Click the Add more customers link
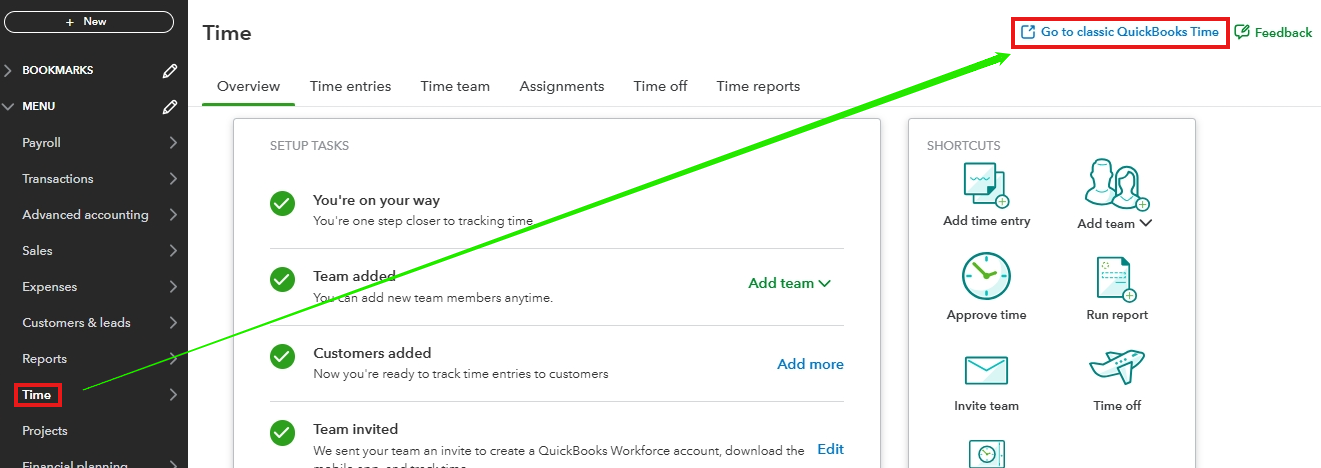Screen dimensions: 1321x468 coord(810,364)
